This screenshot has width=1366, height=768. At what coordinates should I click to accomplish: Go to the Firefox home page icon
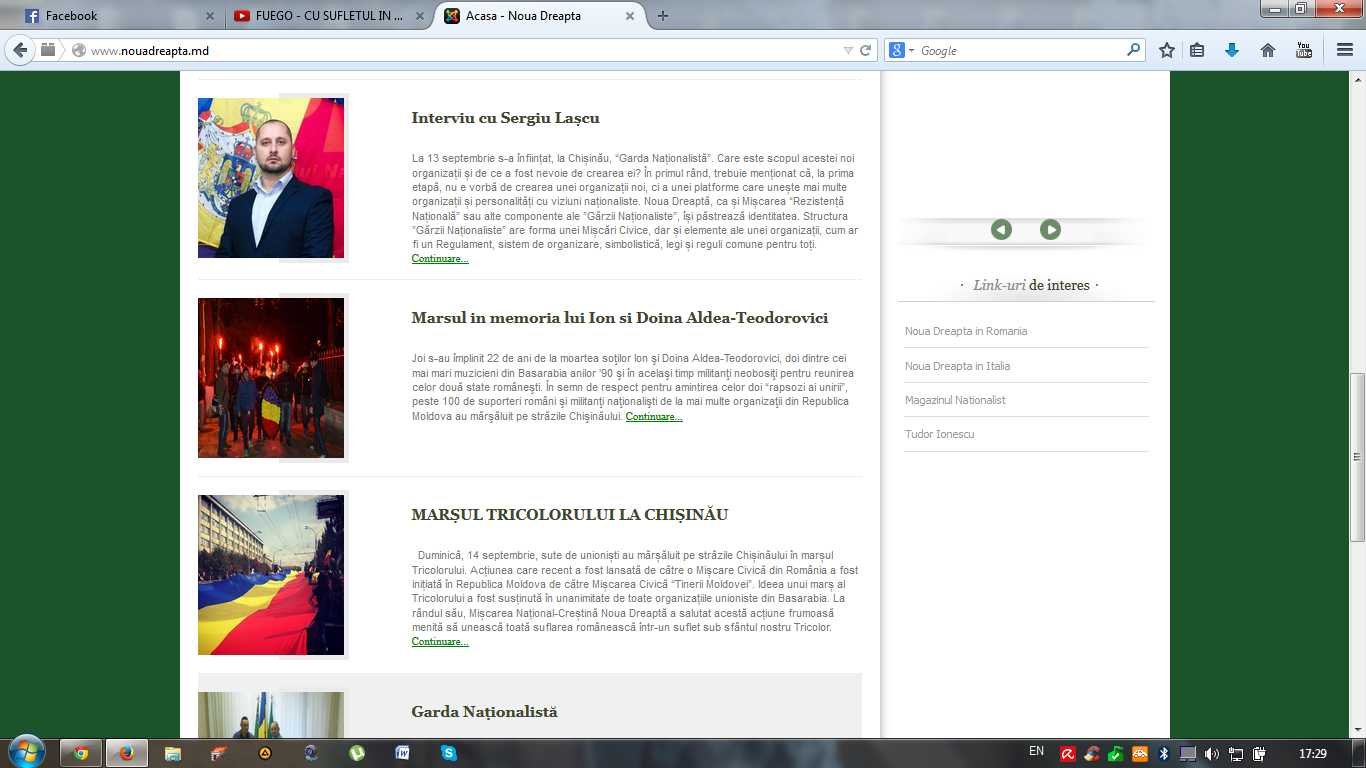click(x=1268, y=50)
